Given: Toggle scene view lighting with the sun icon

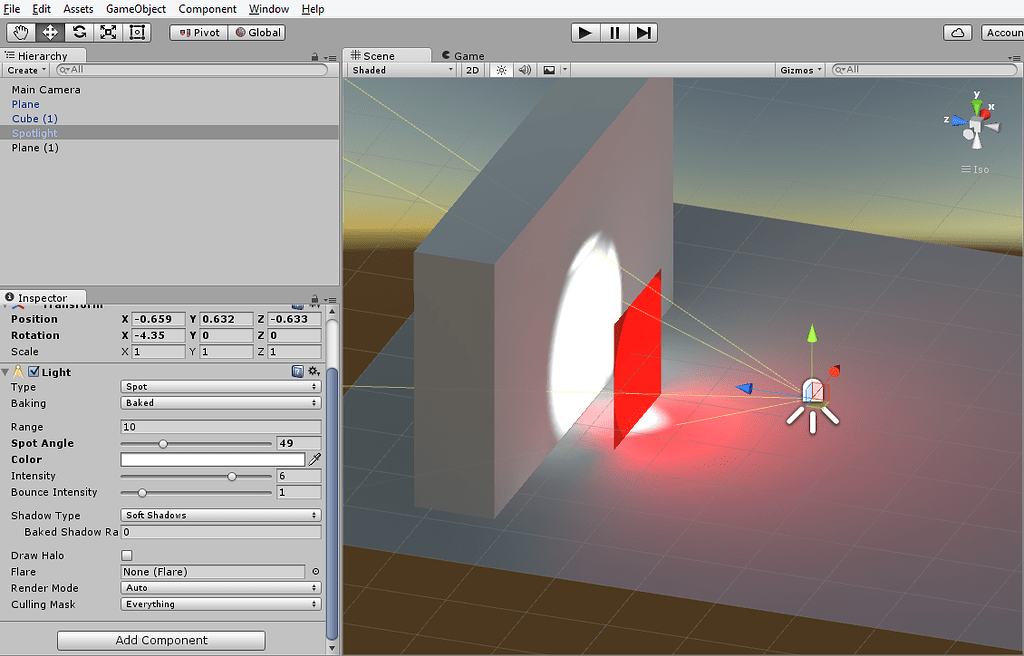Looking at the screenshot, I should (500, 70).
